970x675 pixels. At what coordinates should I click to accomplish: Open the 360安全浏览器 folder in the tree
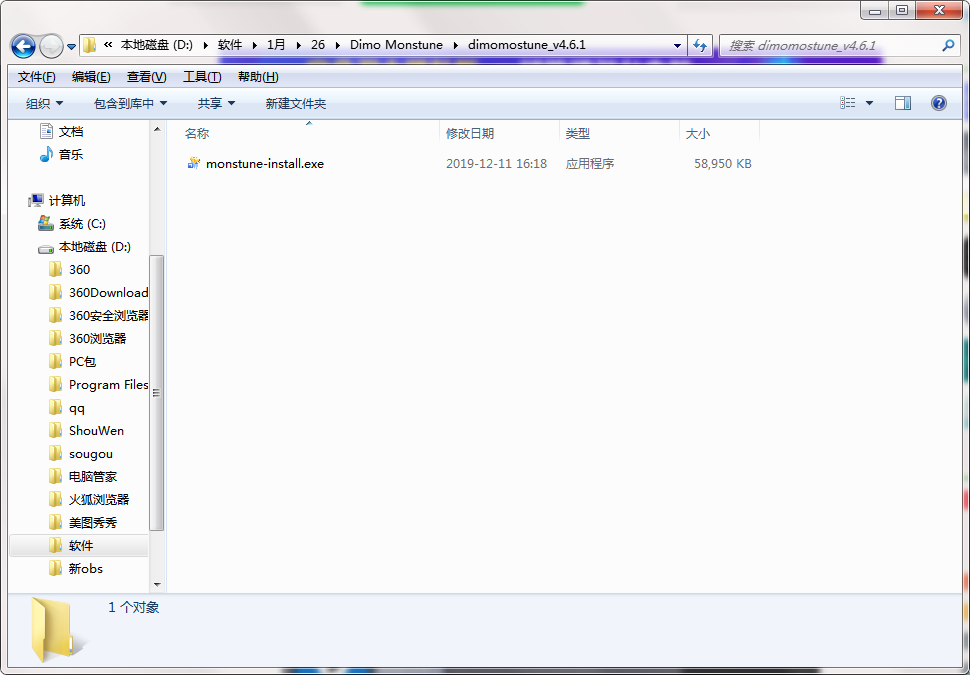click(108, 316)
